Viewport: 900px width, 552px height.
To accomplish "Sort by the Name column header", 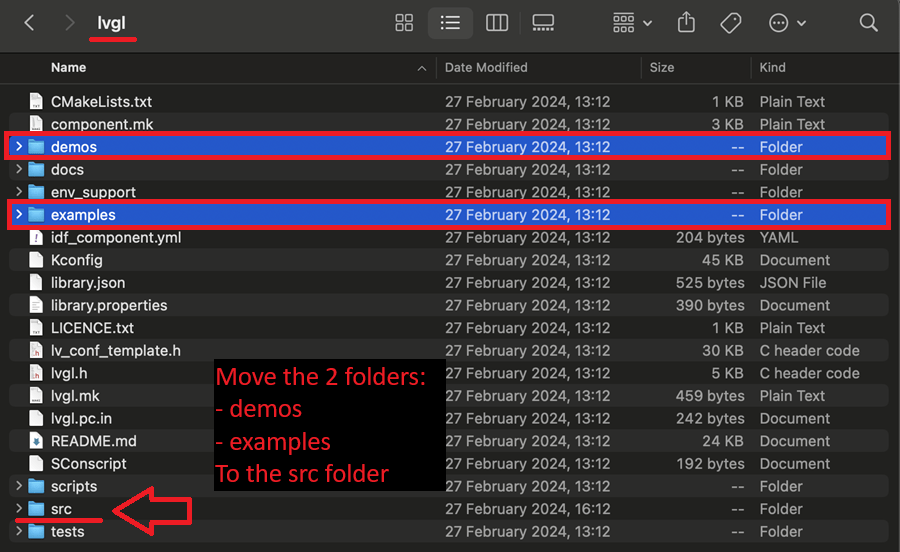I will coord(68,68).
